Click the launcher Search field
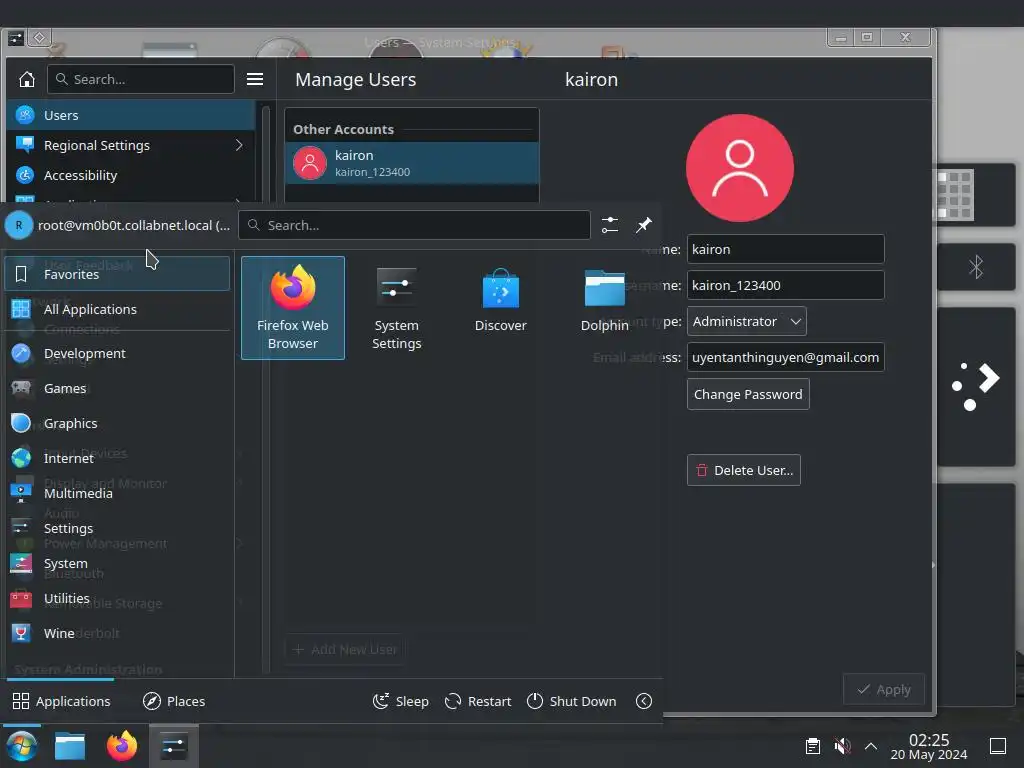The height and width of the screenshot is (768, 1024). 414,225
